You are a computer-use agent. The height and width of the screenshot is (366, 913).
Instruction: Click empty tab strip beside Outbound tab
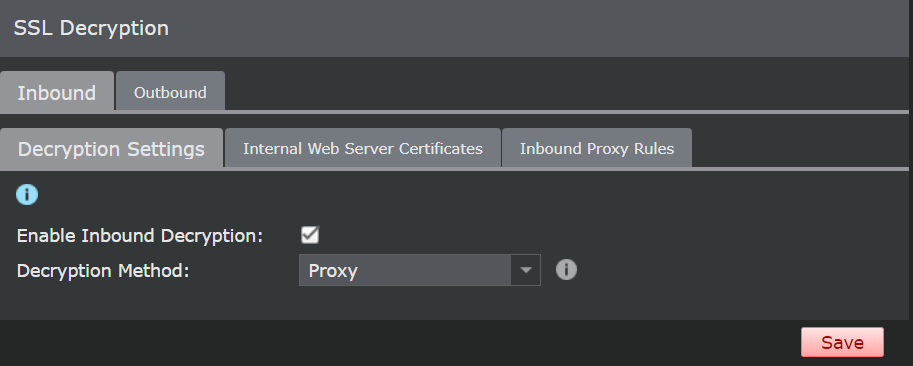coord(565,90)
